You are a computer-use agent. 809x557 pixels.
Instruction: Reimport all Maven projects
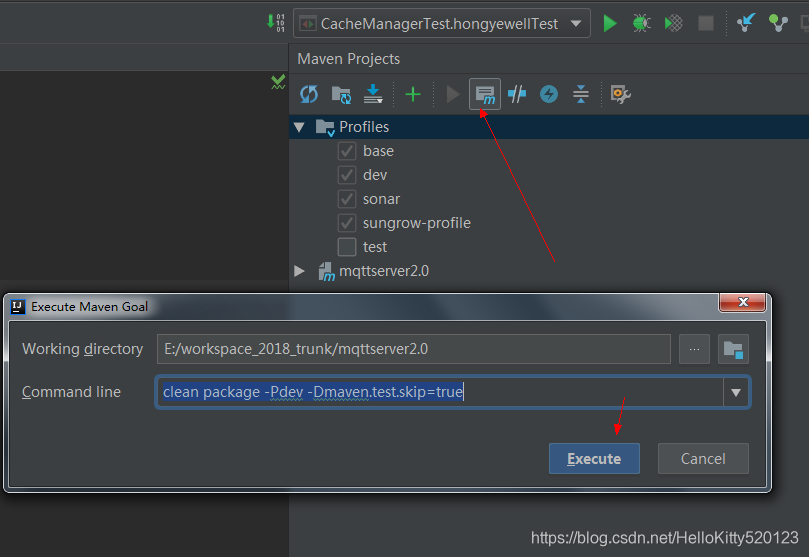pos(309,94)
